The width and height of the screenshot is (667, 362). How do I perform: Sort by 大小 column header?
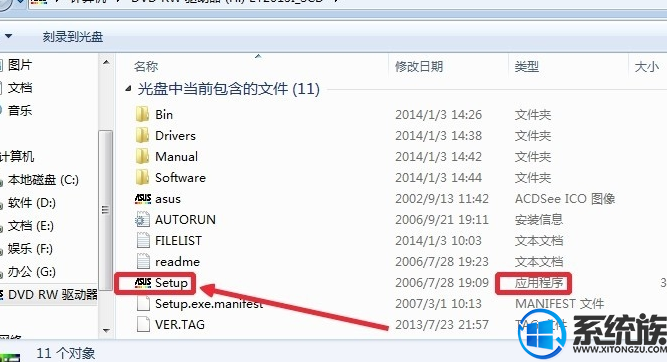coord(647,66)
